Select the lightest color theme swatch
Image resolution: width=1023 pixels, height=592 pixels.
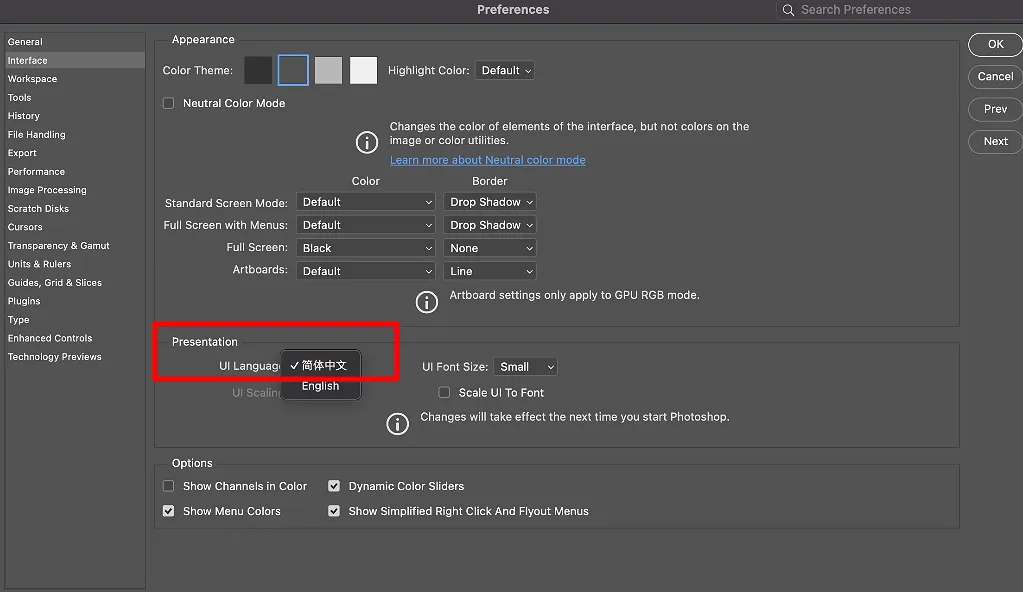tap(363, 70)
